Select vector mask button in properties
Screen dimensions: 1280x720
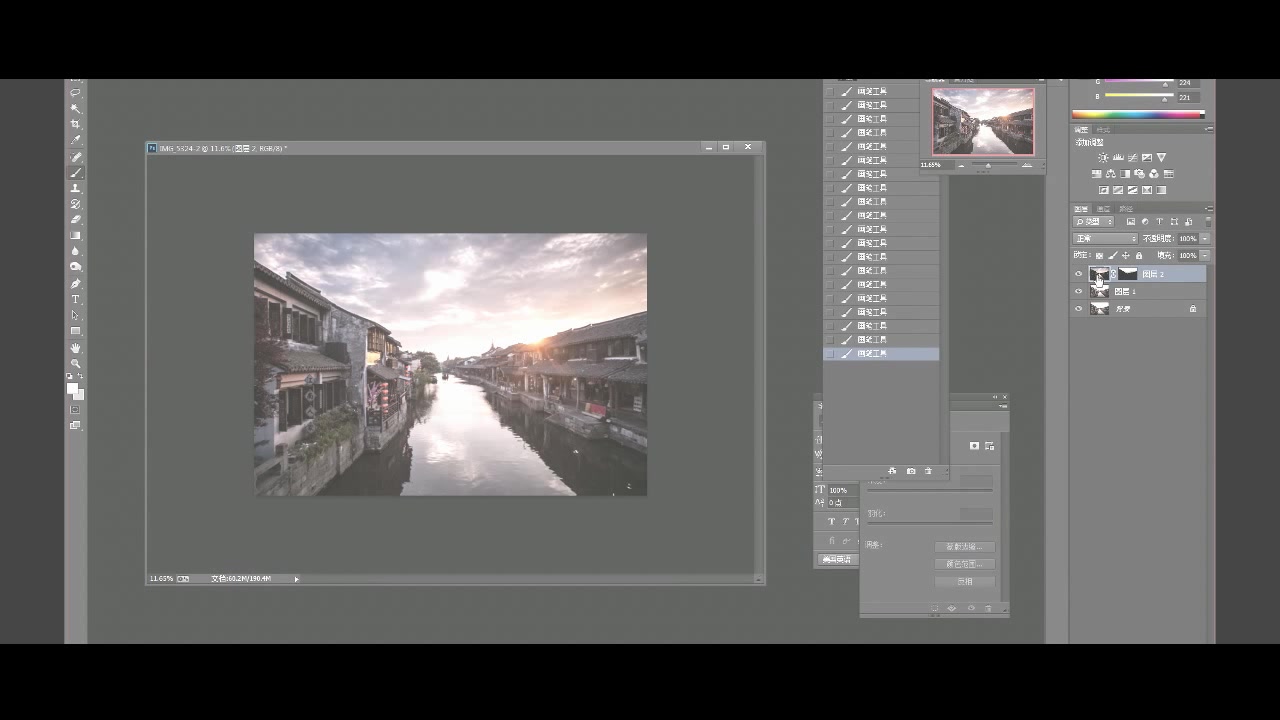[990, 446]
